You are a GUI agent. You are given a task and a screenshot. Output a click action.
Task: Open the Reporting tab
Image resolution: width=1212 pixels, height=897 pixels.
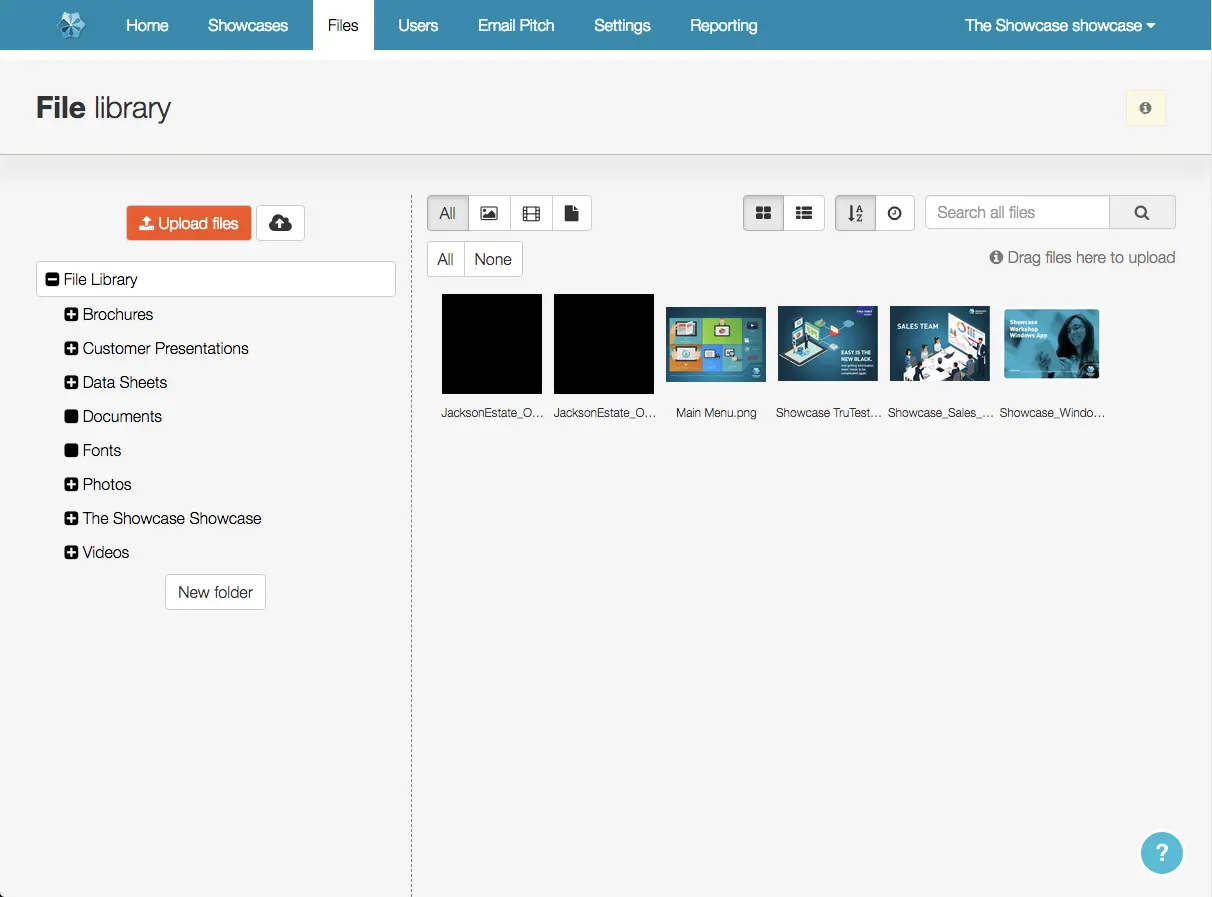pyautogui.click(x=723, y=25)
